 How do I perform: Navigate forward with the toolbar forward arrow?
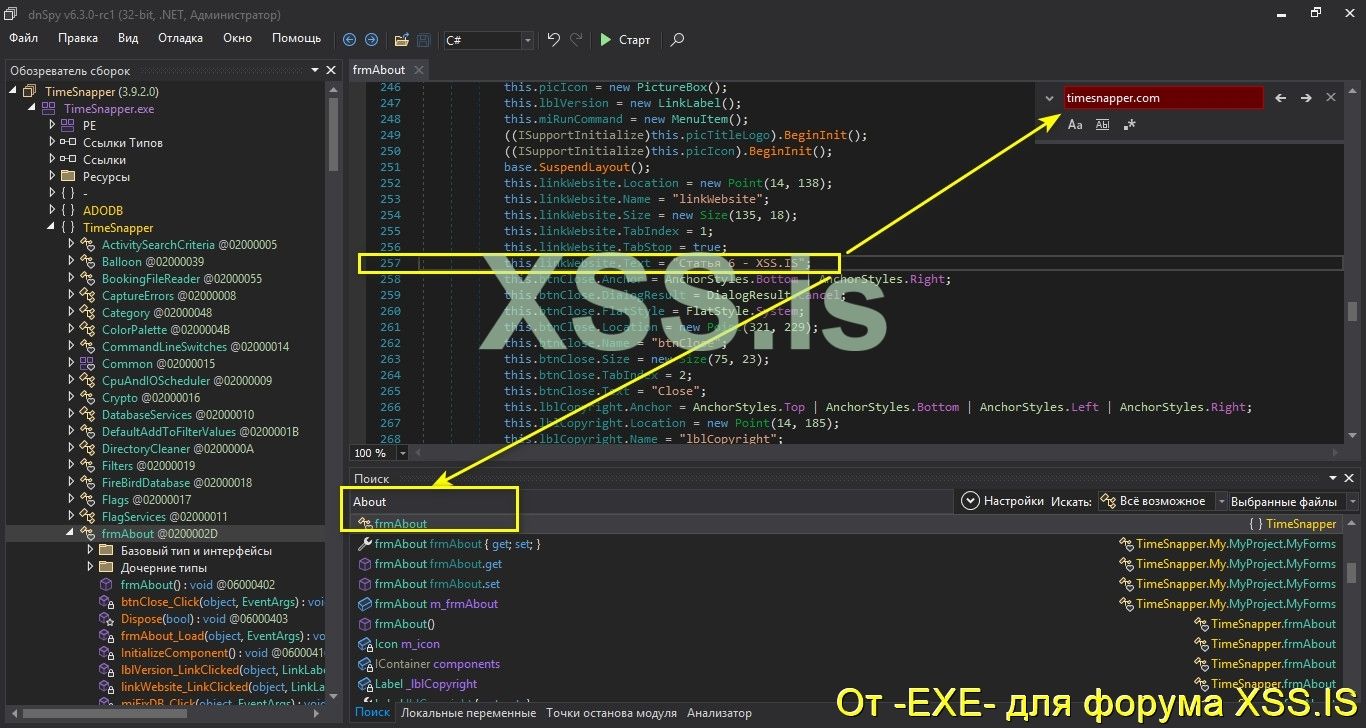click(x=371, y=40)
